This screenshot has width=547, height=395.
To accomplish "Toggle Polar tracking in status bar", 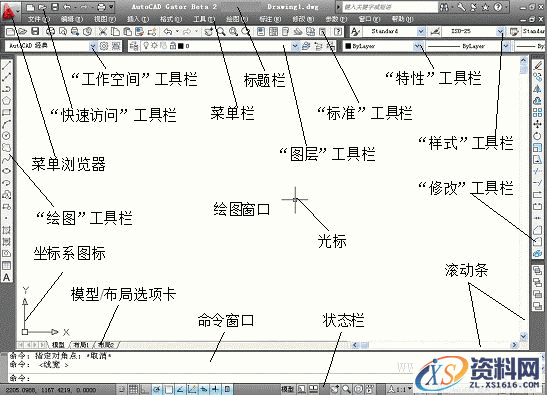I will click(157, 389).
